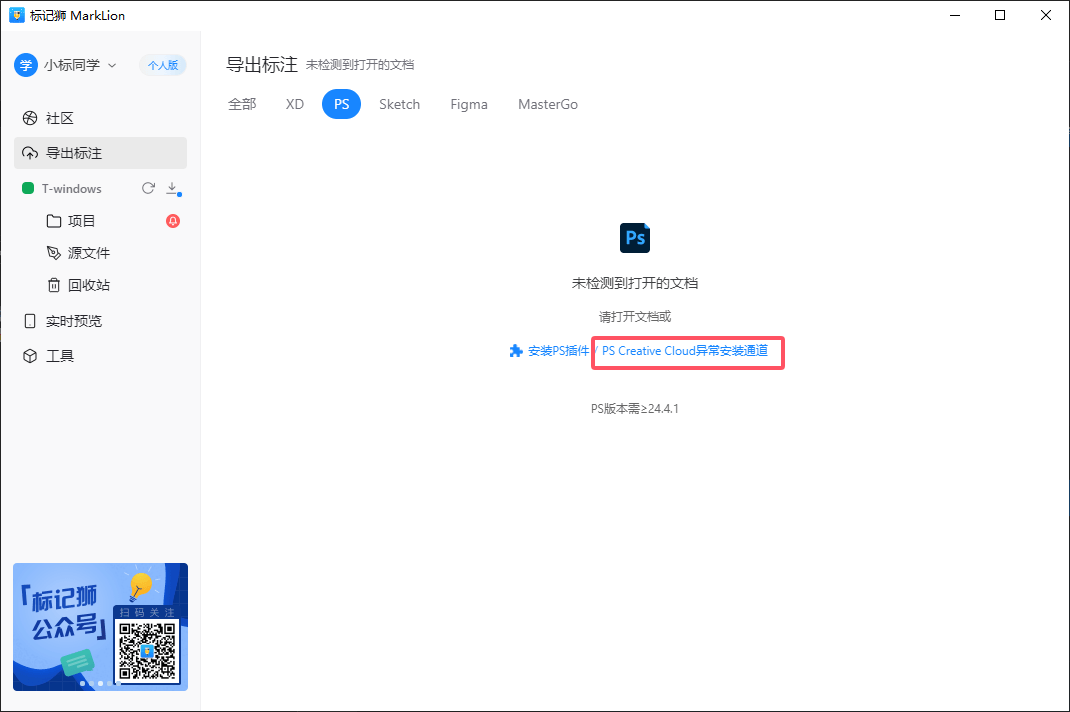Click the Photoshop Ps icon
Viewport: 1070px width, 712px height.
coord(635,238)
